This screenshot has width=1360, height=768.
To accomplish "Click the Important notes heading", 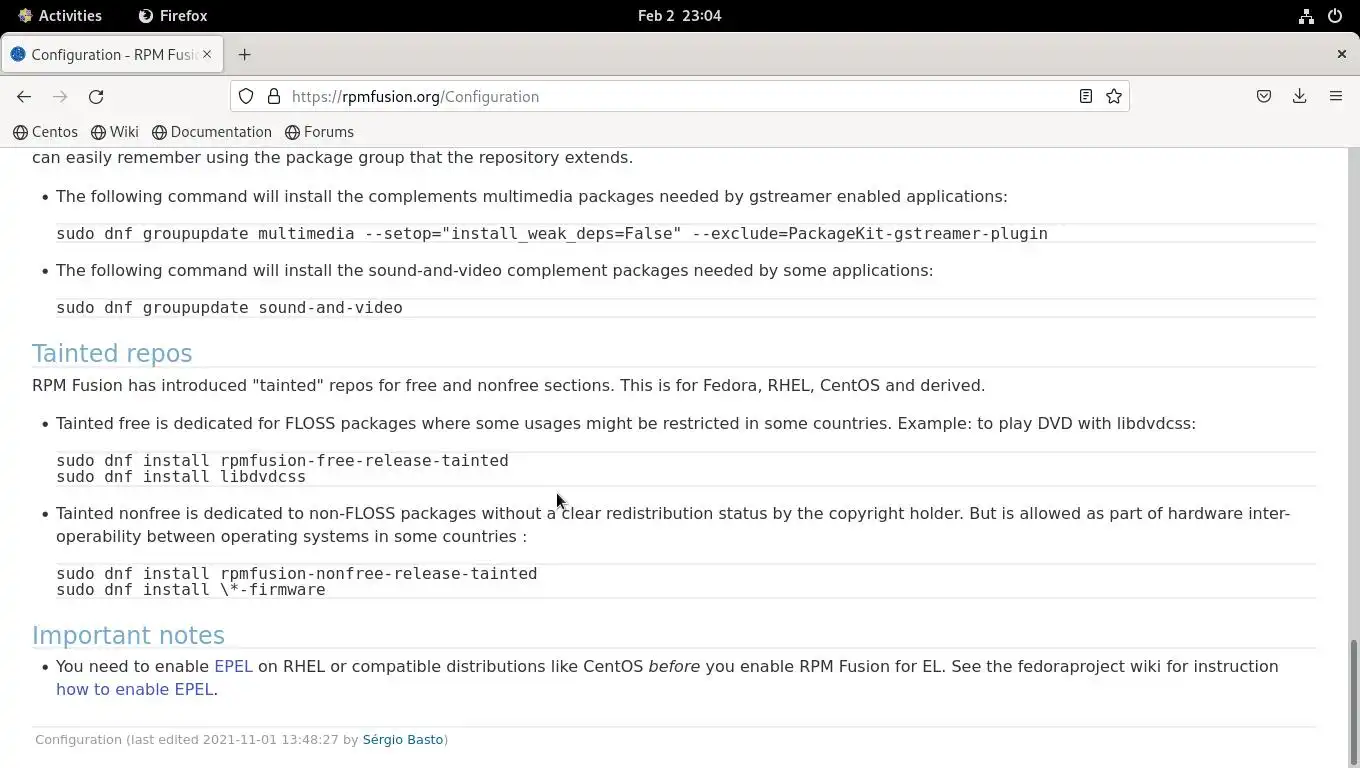I will (128, 635).
